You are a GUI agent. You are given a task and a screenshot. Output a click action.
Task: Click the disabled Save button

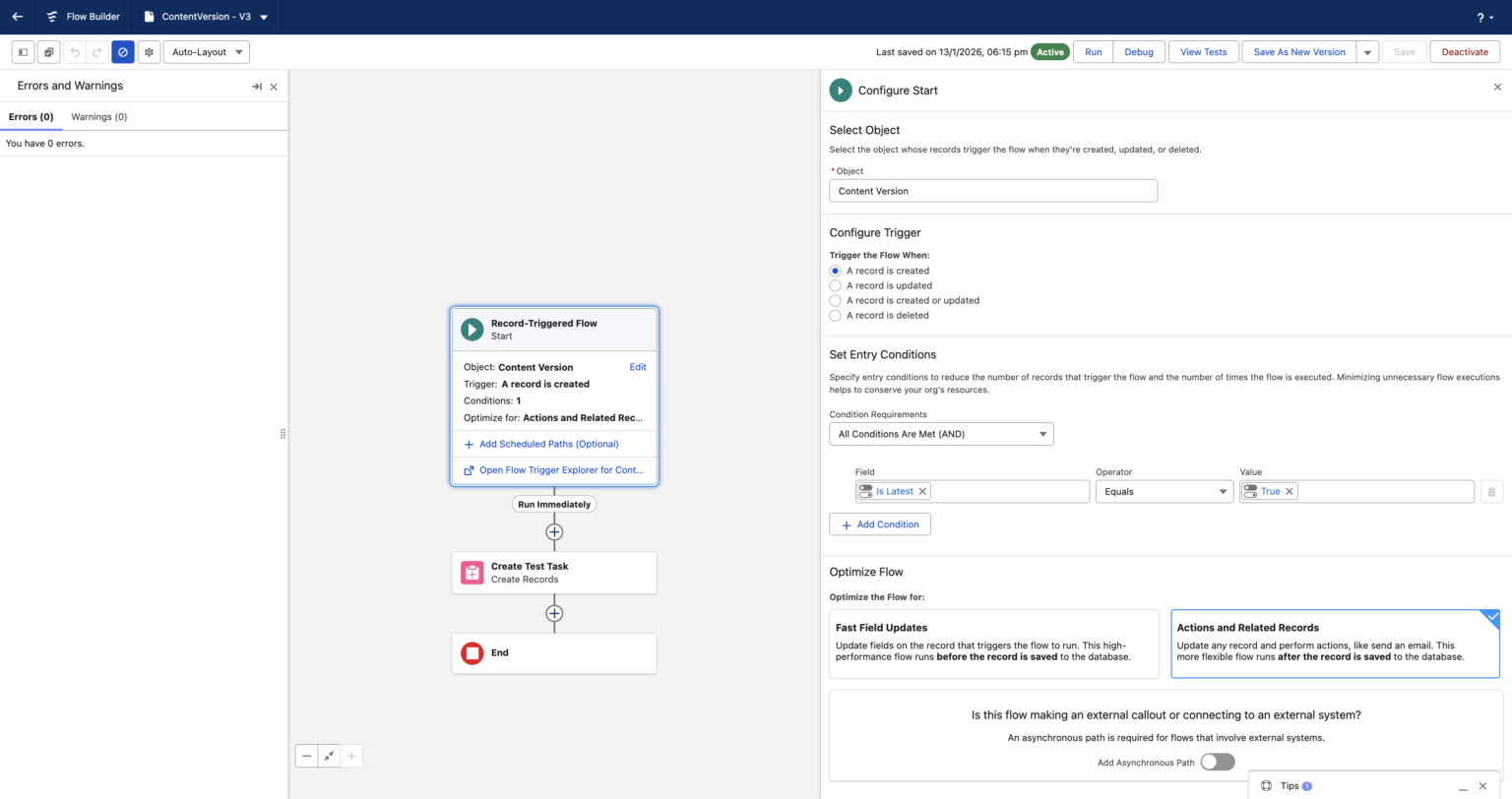[x=1405, y=52]
